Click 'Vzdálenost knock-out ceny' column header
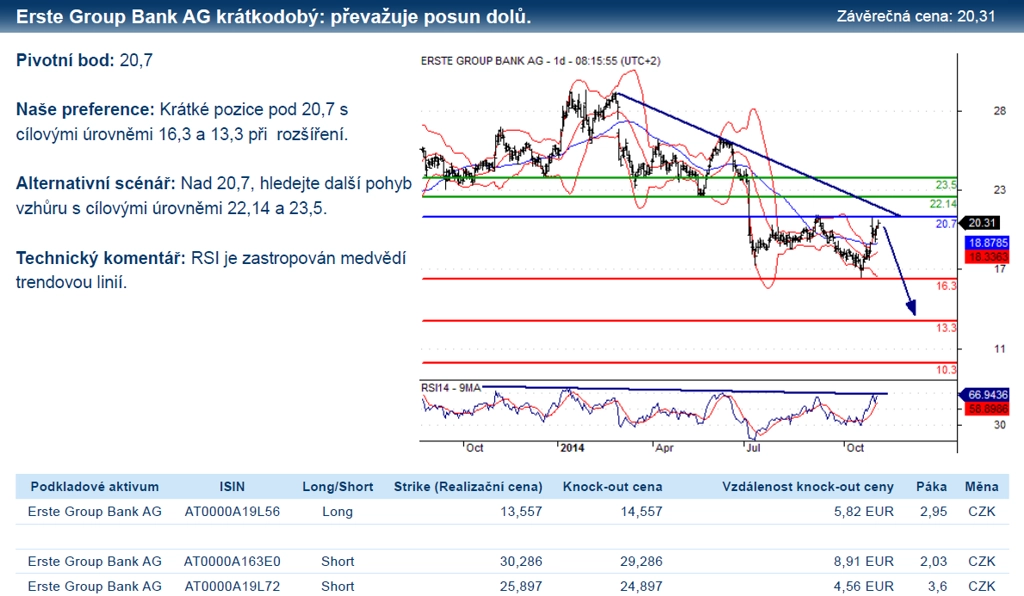The height and width of the screenshot is (596, 1024). pos(808,487)
